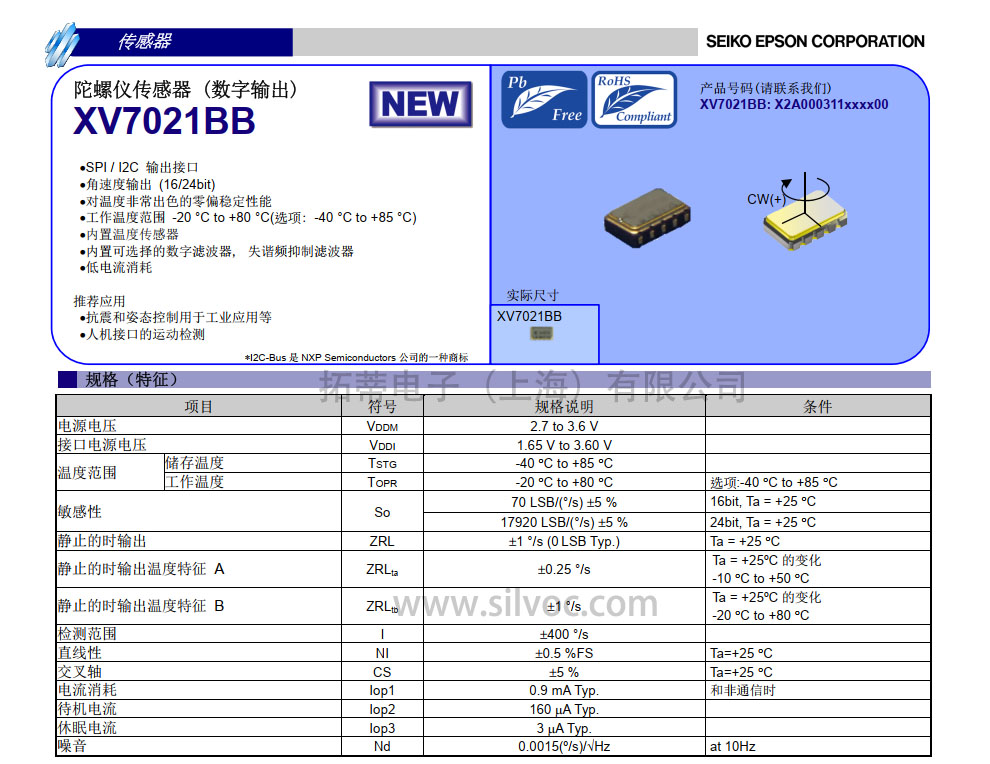This screenshot has width=990, height=764.
Task: Click the 工作温度范围 -20 °C to +80 °C bullet
Action: coord(248,218)
